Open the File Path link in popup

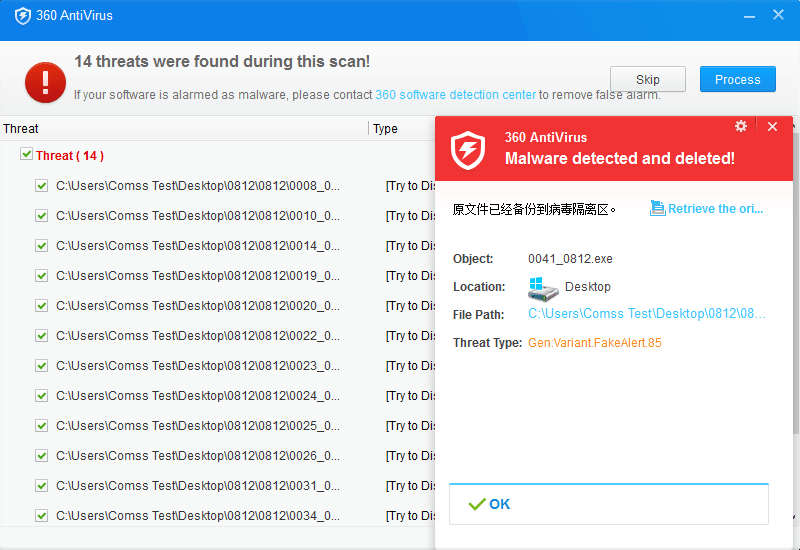647,314
